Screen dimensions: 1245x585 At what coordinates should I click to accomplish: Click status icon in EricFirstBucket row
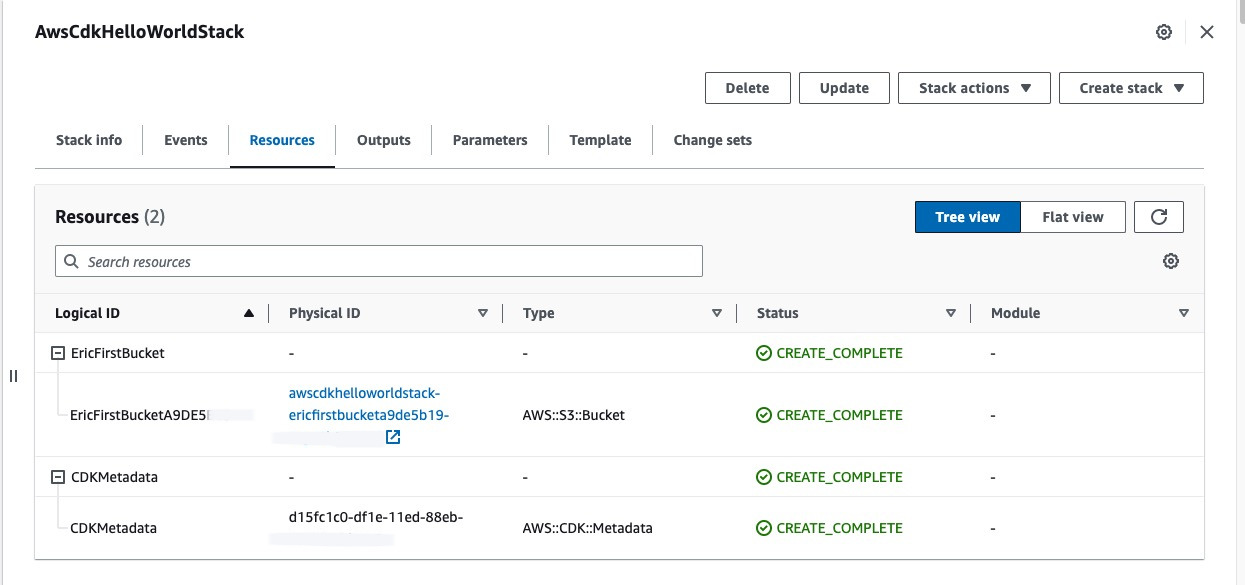point(764,353)
